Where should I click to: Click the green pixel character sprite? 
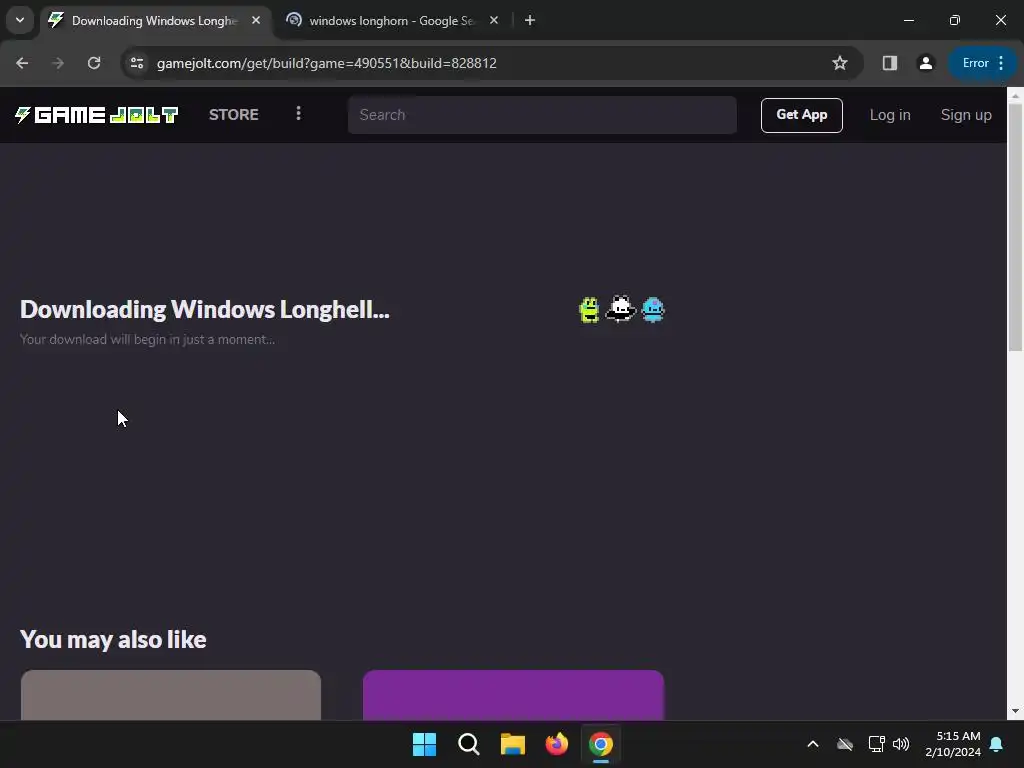click(589, 310)
